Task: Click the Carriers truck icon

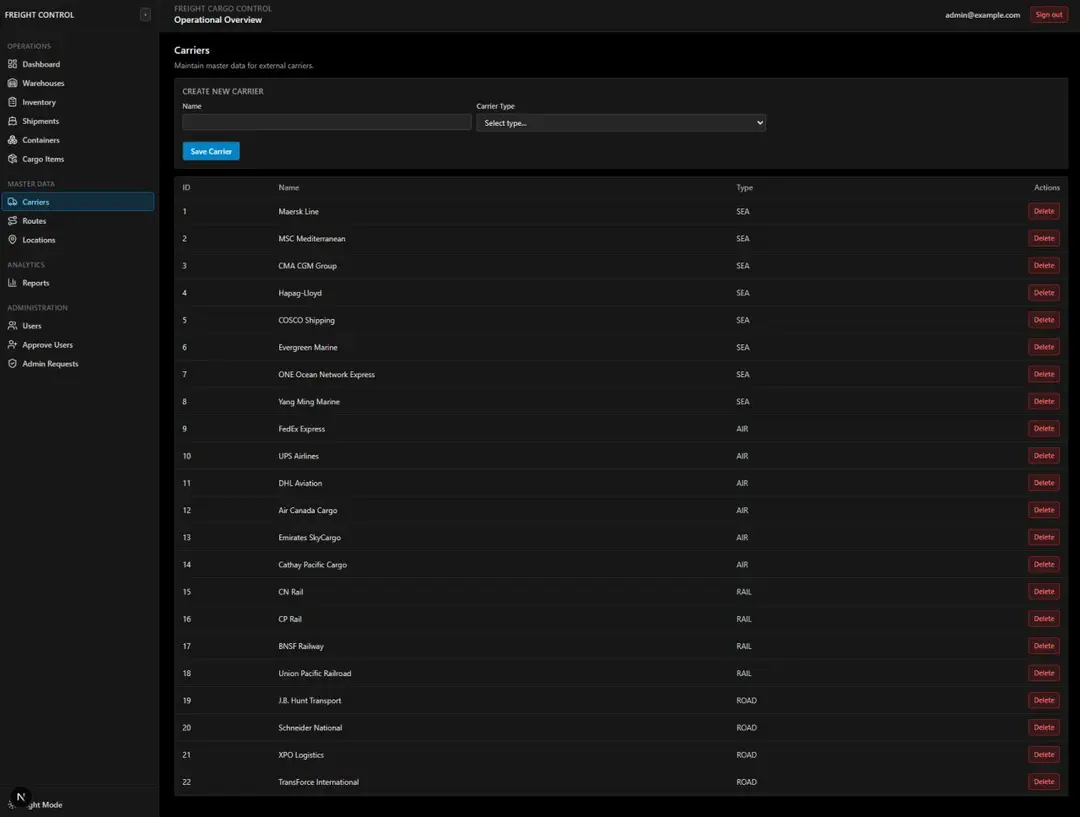Action: 12,202
